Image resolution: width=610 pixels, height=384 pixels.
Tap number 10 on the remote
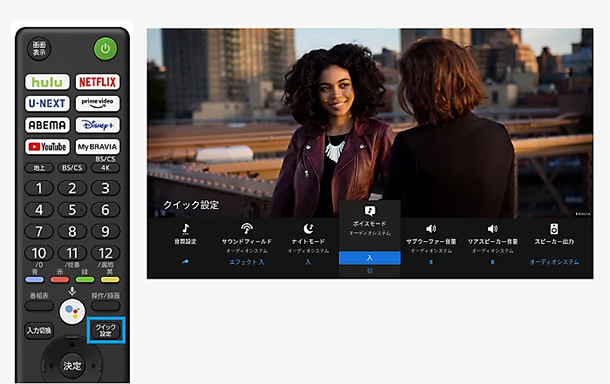coord(39,253)
